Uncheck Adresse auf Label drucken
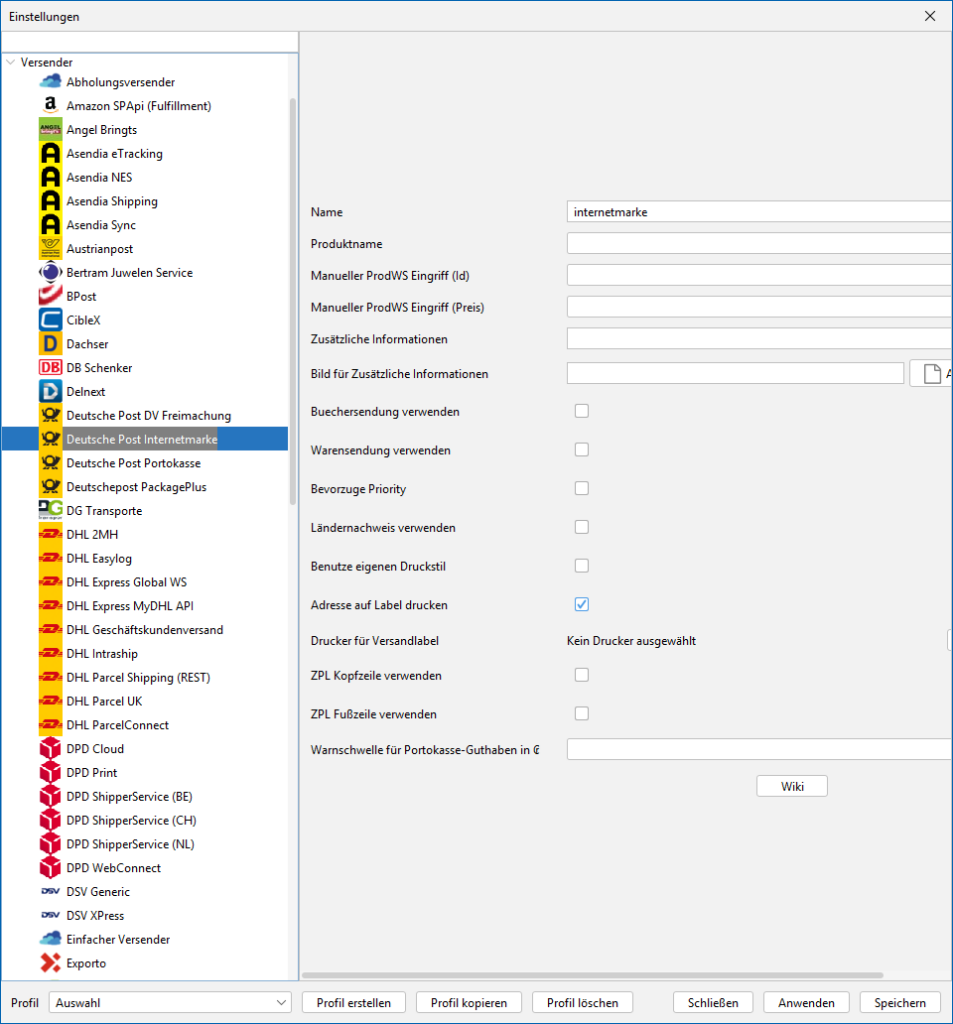Image resolution: width=953 pixels, height=1024 pixels. pos(581,605)
